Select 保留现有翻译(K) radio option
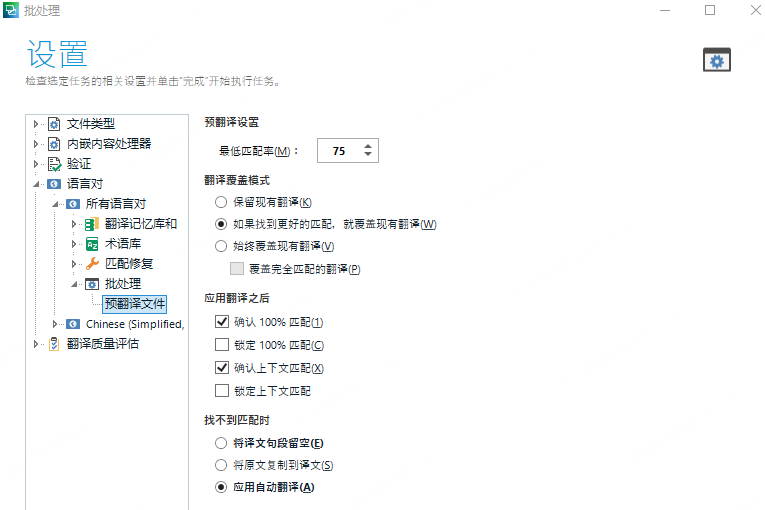Image resolution: width=765 pixels, height=510 pixels. pos(221,202)
